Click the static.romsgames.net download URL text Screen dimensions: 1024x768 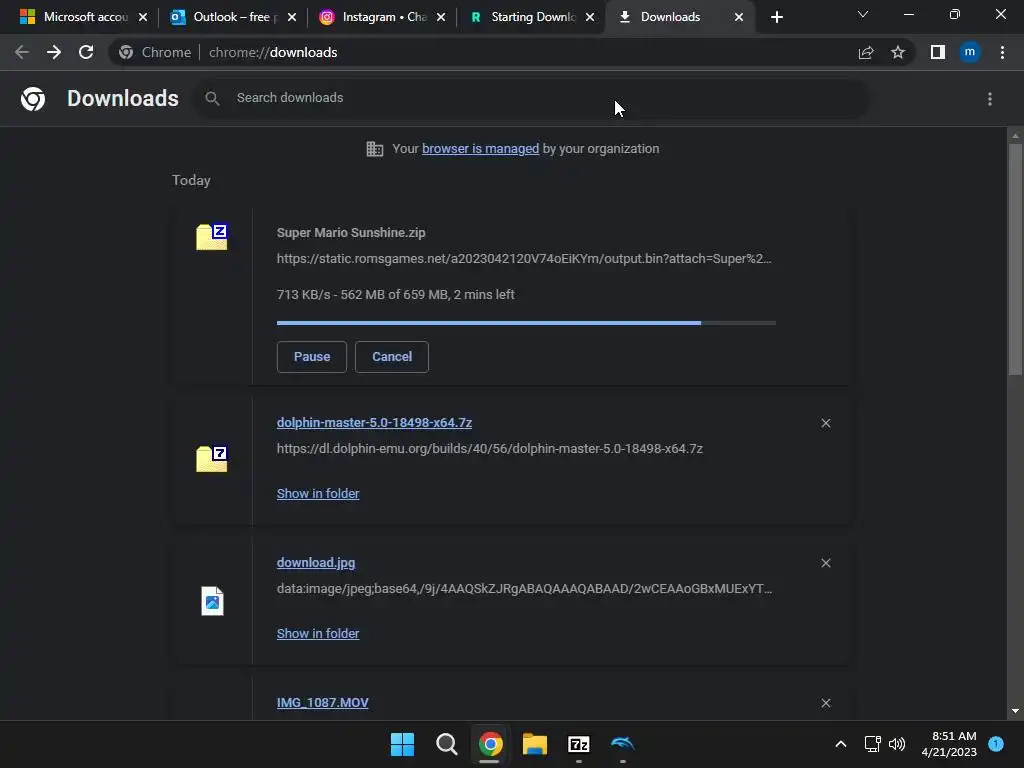tap(524, 259)
